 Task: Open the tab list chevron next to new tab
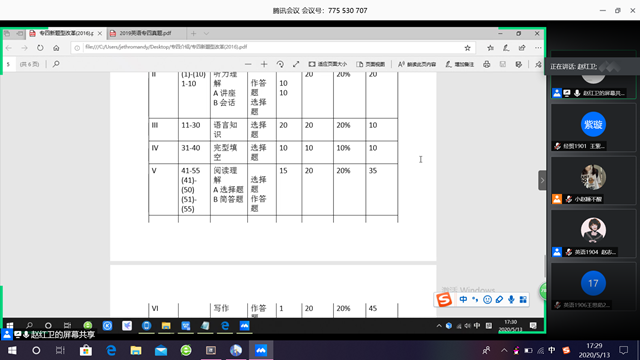pos(206,33)
